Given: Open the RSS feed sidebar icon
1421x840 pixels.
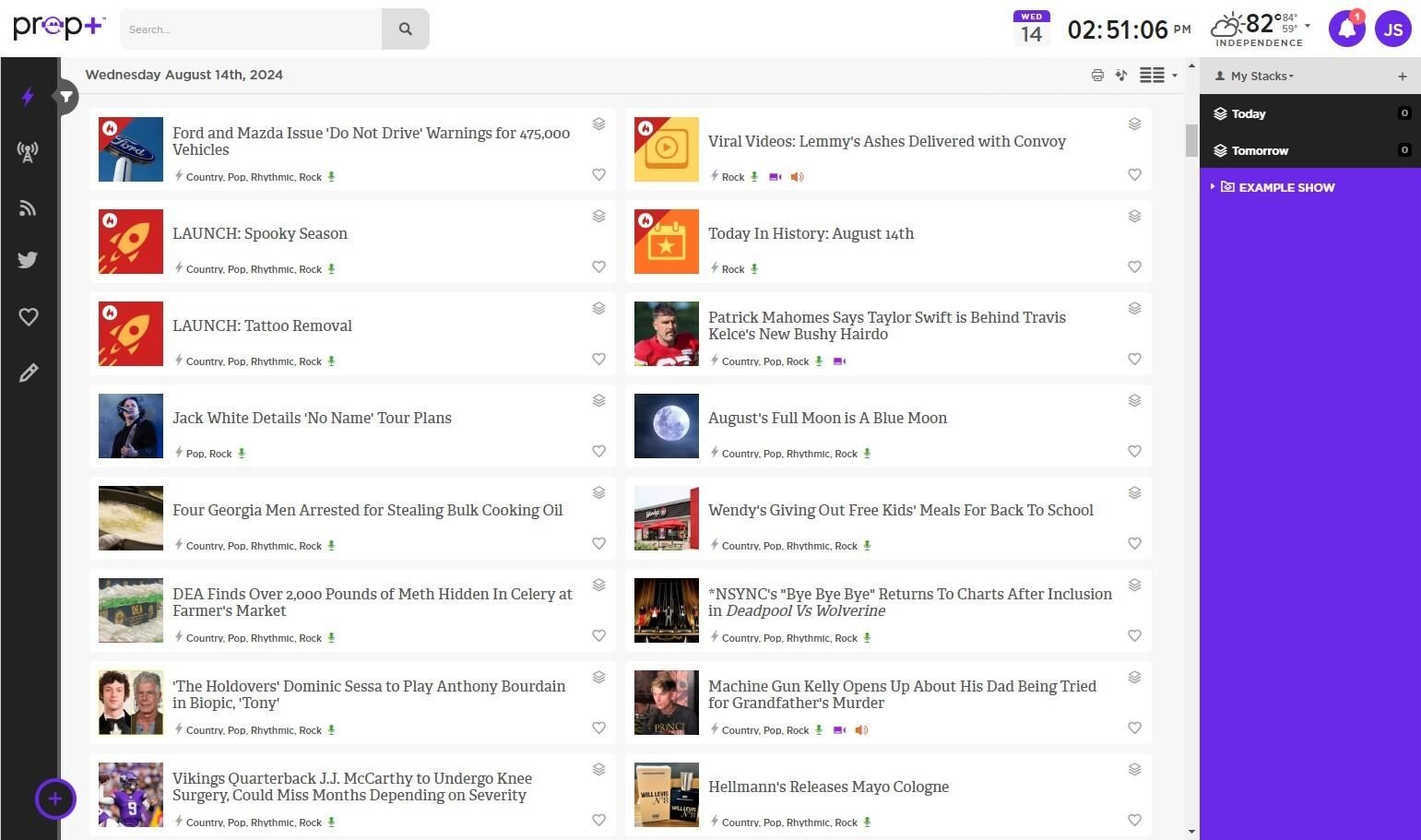Looking at the screenshot, I should pyautogui.click(x=28, y=208).
